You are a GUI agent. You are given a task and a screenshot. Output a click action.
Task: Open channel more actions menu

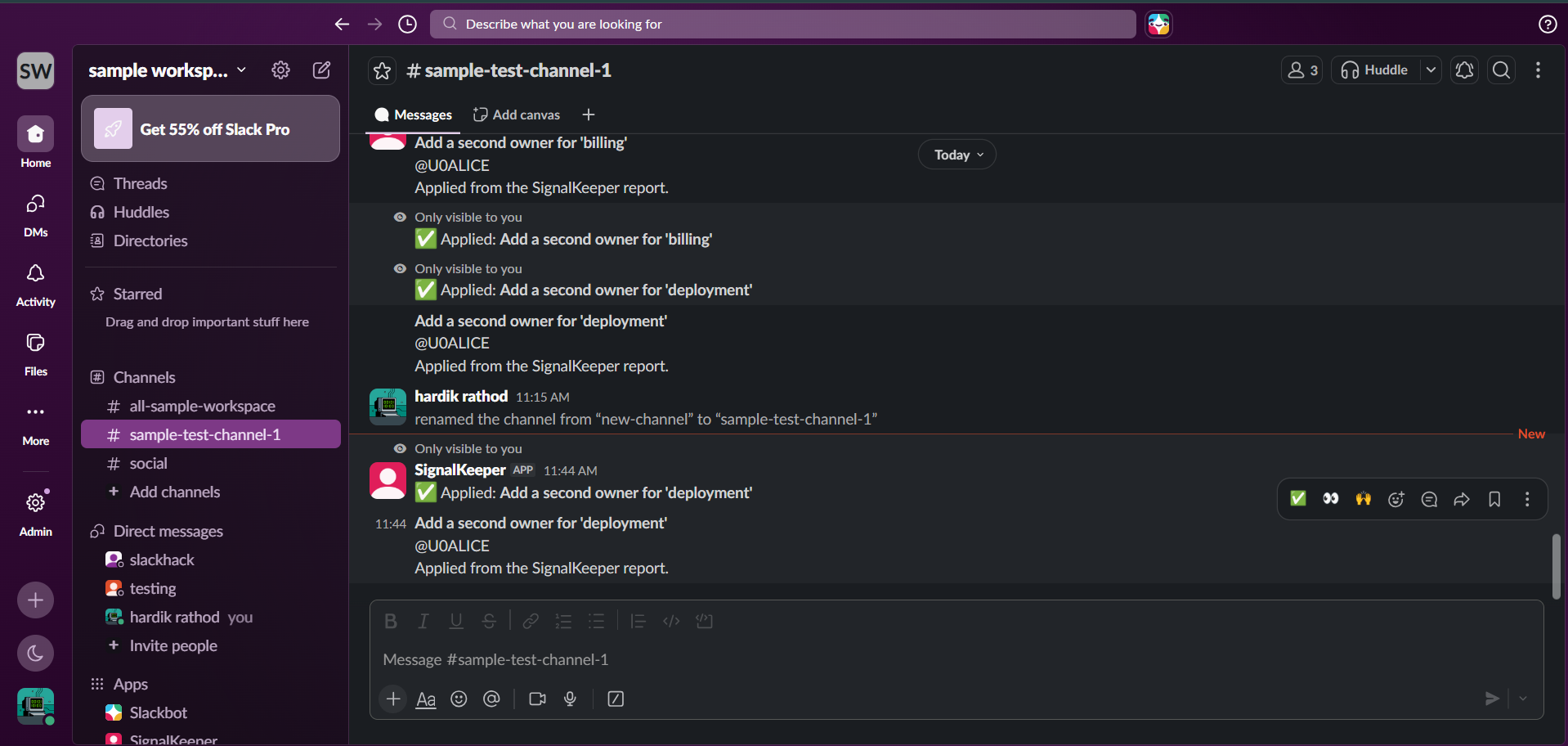[x=1538, y=70]
